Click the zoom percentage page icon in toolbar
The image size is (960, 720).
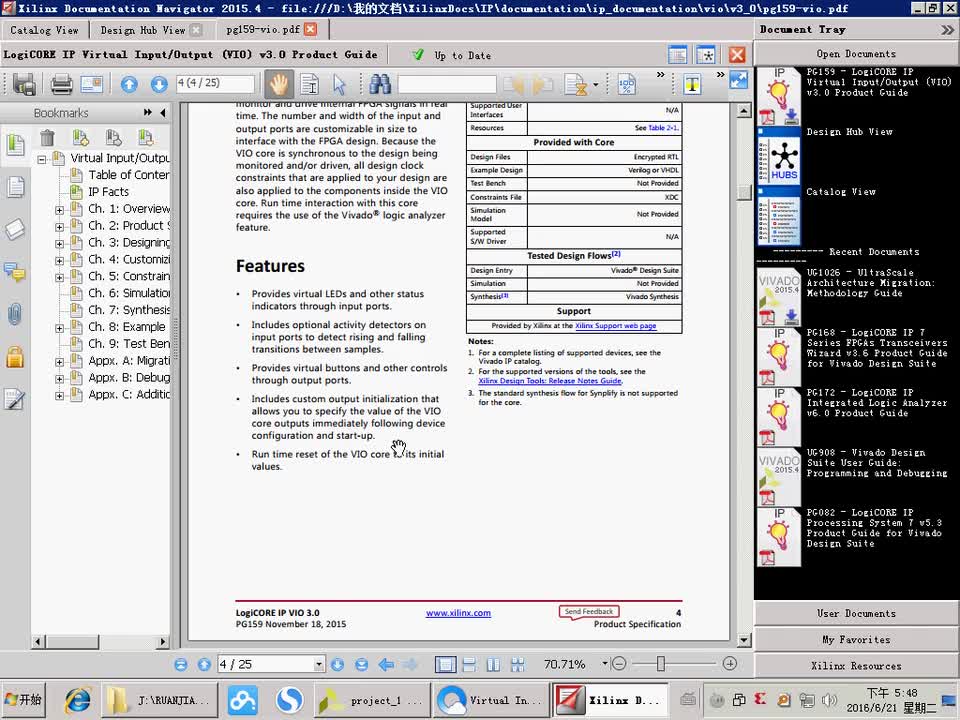(x=627, y=84)
